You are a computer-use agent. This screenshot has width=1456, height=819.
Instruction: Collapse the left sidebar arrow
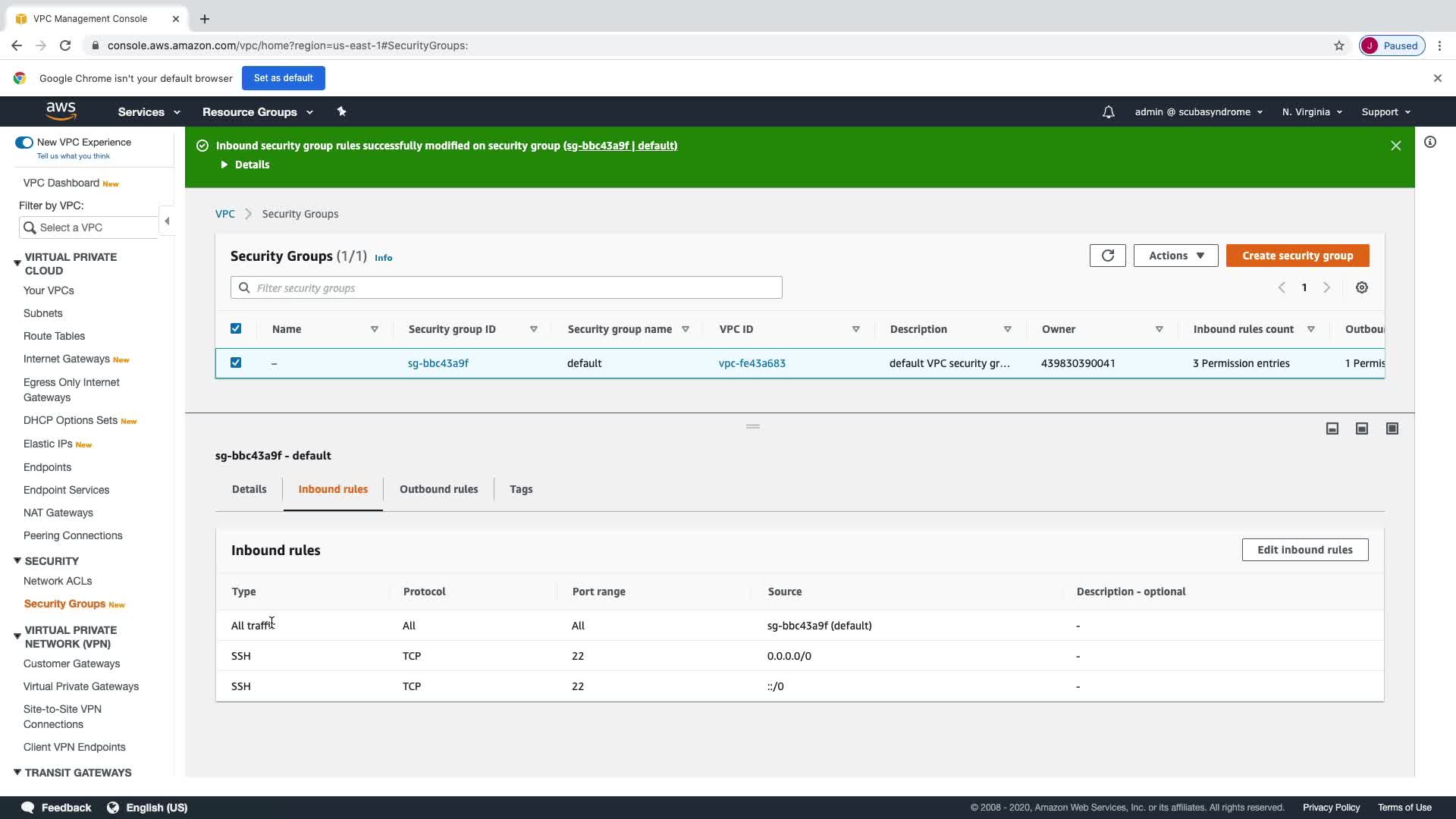(167, 221)
